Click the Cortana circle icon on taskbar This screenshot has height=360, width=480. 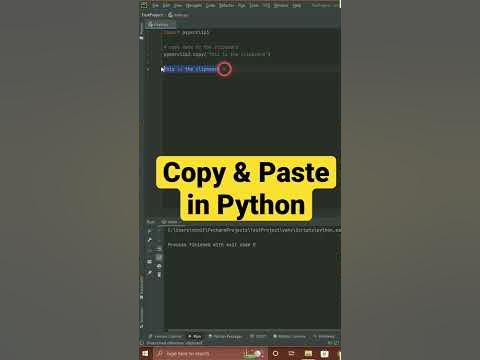276,353
